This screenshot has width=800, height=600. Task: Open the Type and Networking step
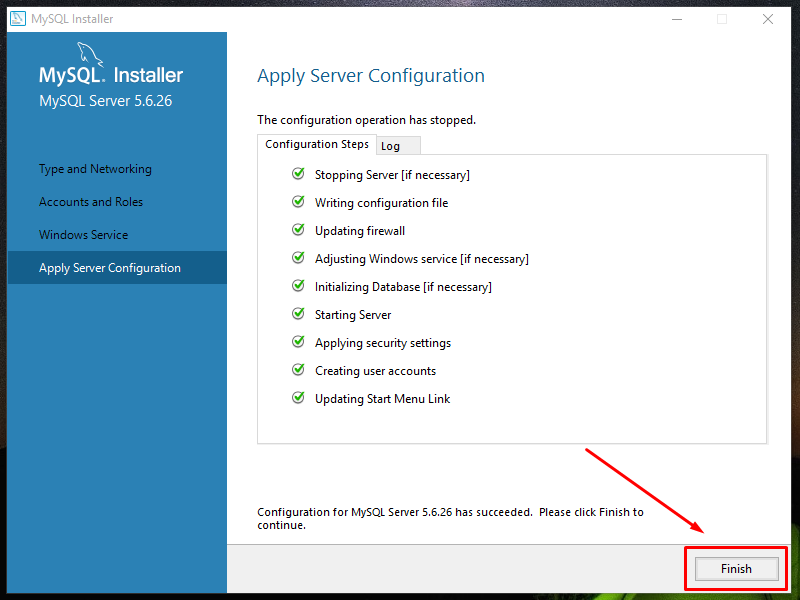pos(95,168)
